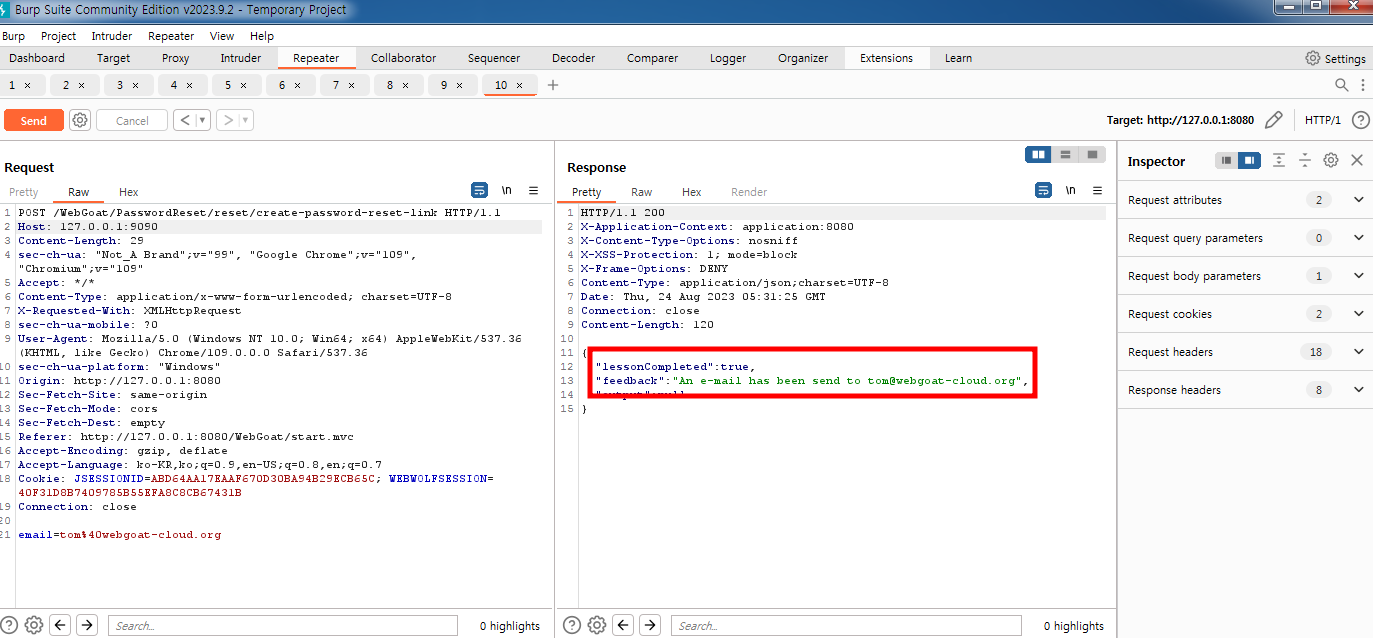Expand Response headers section

[1245, 390]
